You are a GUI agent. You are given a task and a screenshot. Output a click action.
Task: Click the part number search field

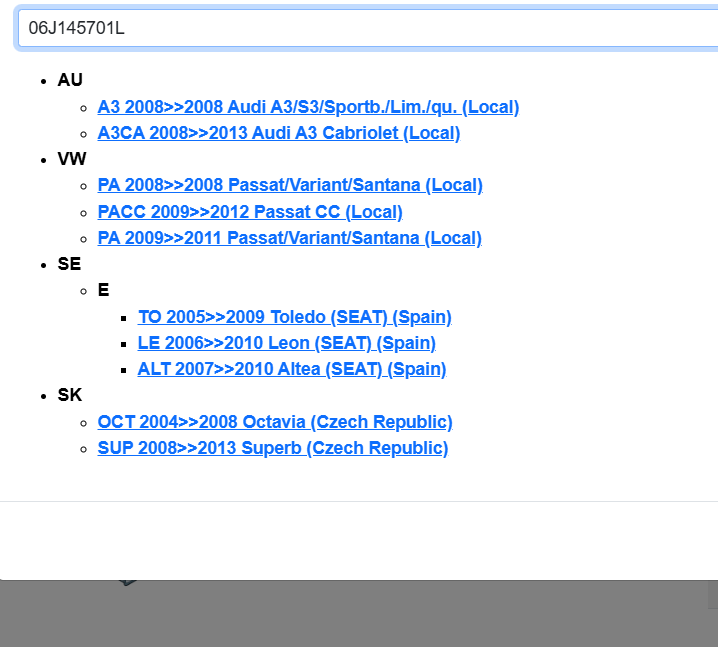360,28
